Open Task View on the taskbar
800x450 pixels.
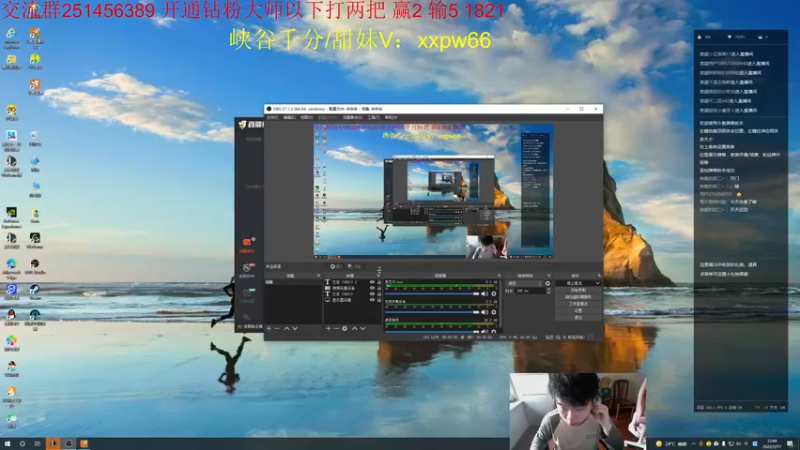coord(37,444)
